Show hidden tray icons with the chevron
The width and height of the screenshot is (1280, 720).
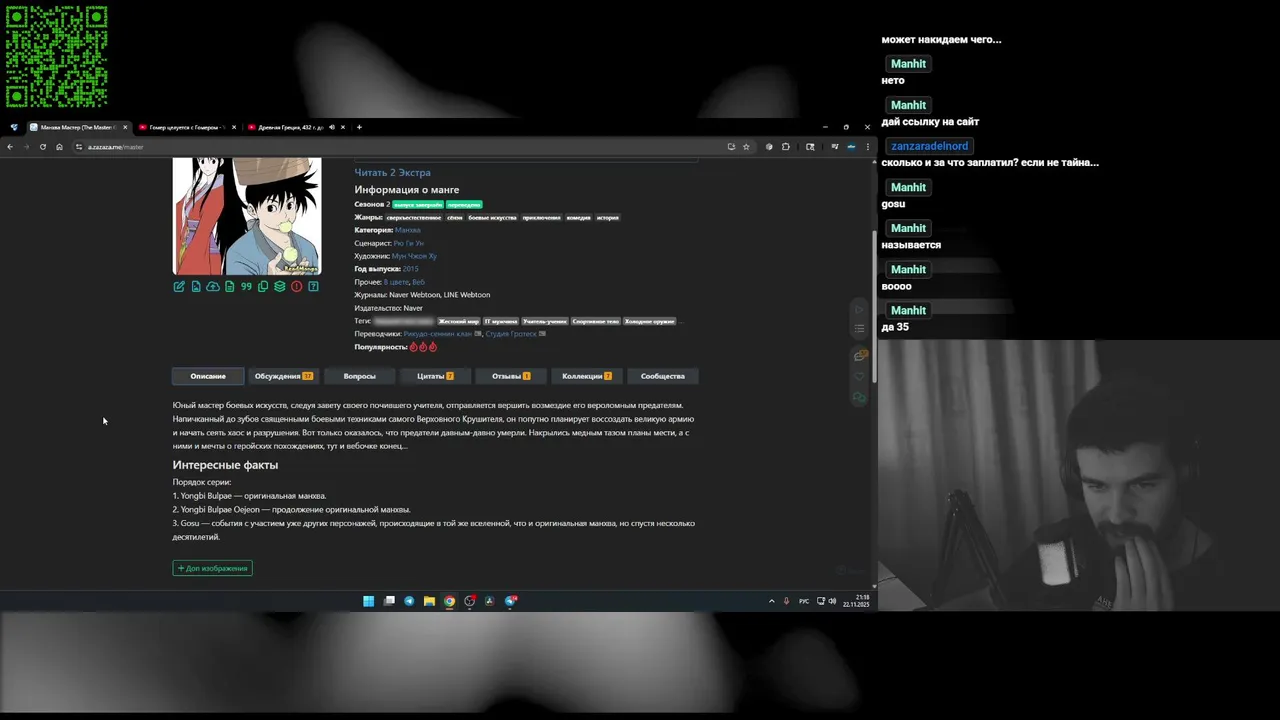tap(771, 601)
